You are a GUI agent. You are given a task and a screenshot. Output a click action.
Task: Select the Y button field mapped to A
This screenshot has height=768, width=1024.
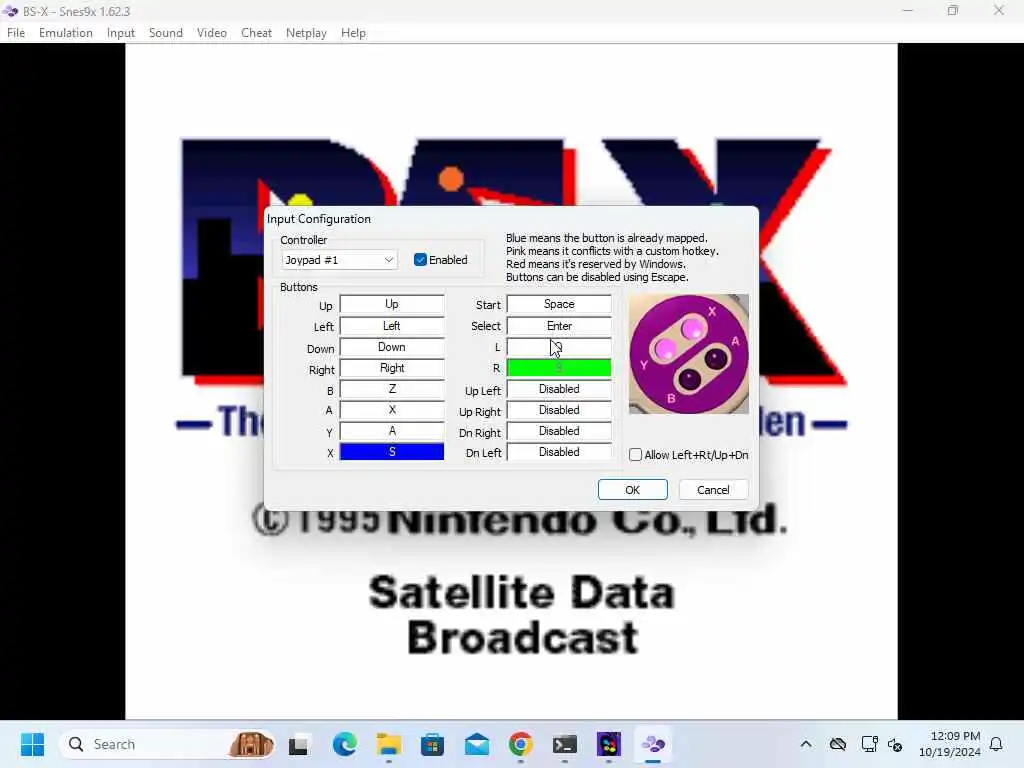[392, 430]
